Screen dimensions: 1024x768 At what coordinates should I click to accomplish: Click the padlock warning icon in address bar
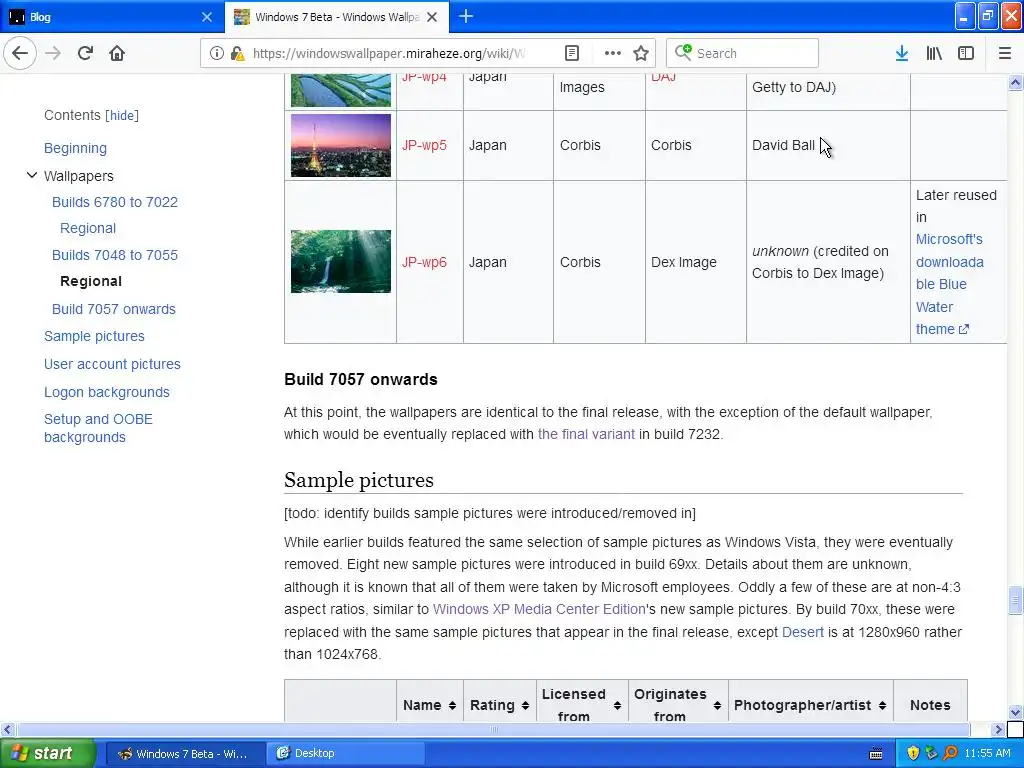pos(237,54)
